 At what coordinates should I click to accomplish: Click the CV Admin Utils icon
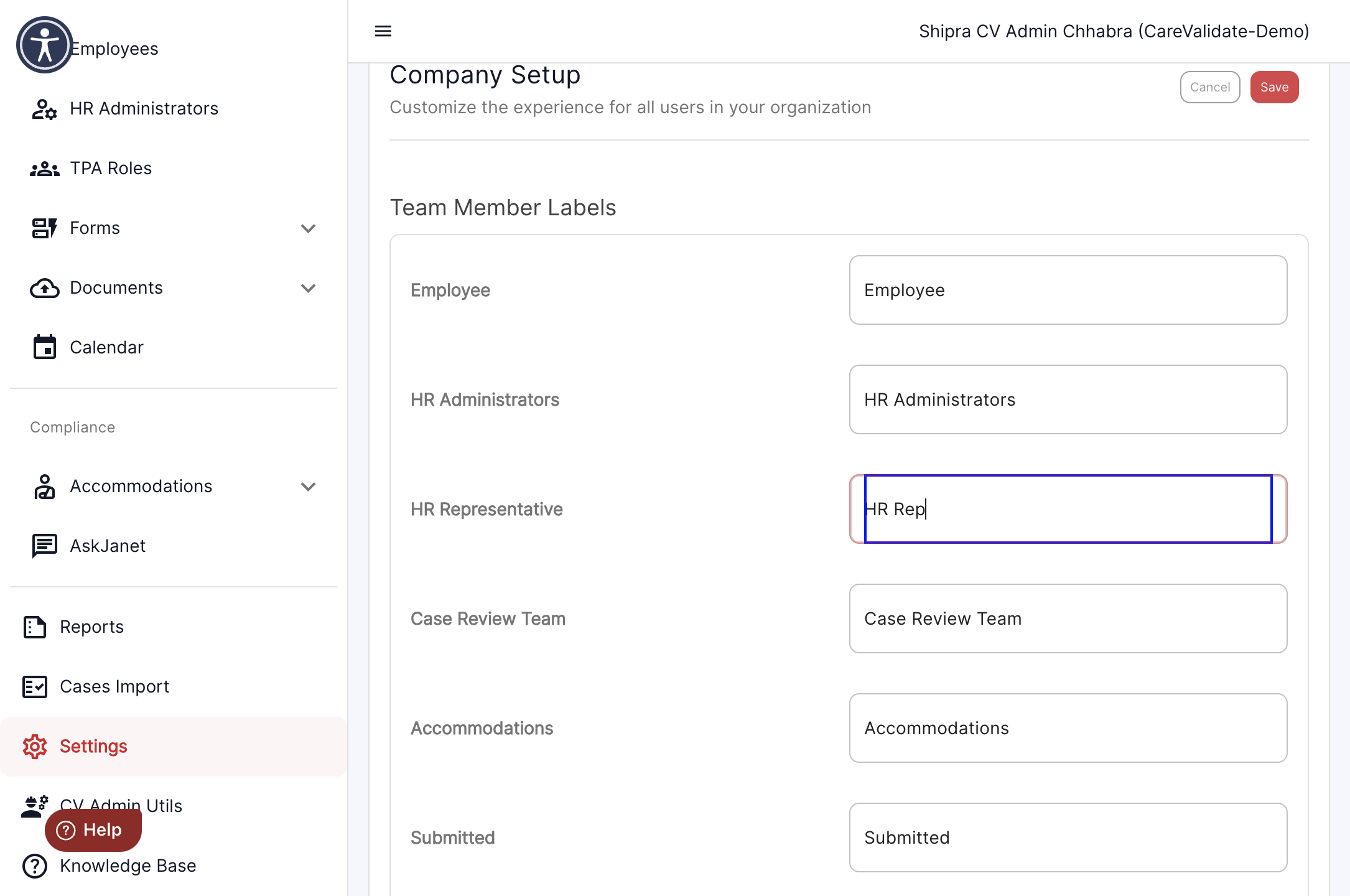click(34, 806)
